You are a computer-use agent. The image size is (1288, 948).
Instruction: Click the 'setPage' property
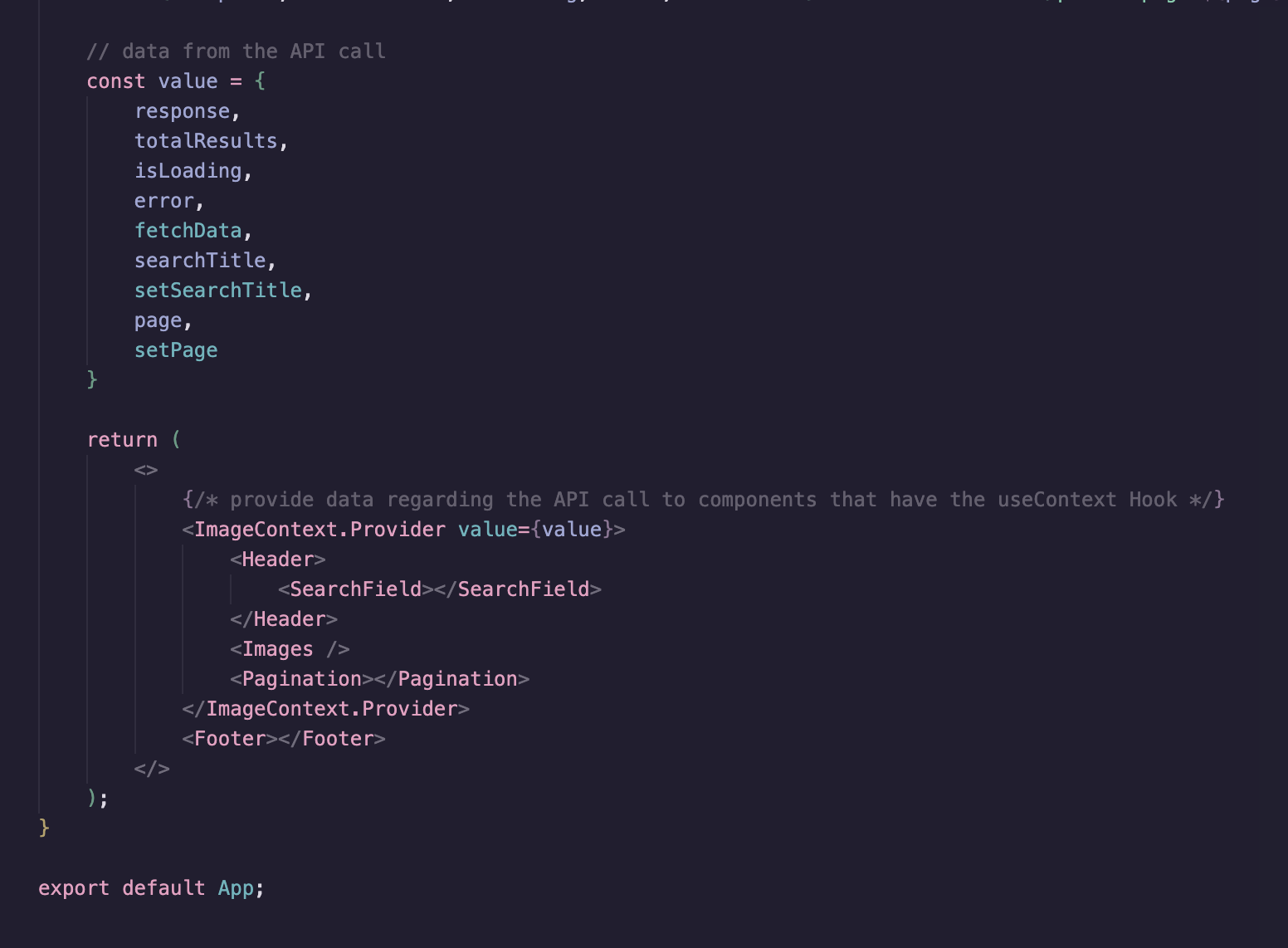(176, 350)
